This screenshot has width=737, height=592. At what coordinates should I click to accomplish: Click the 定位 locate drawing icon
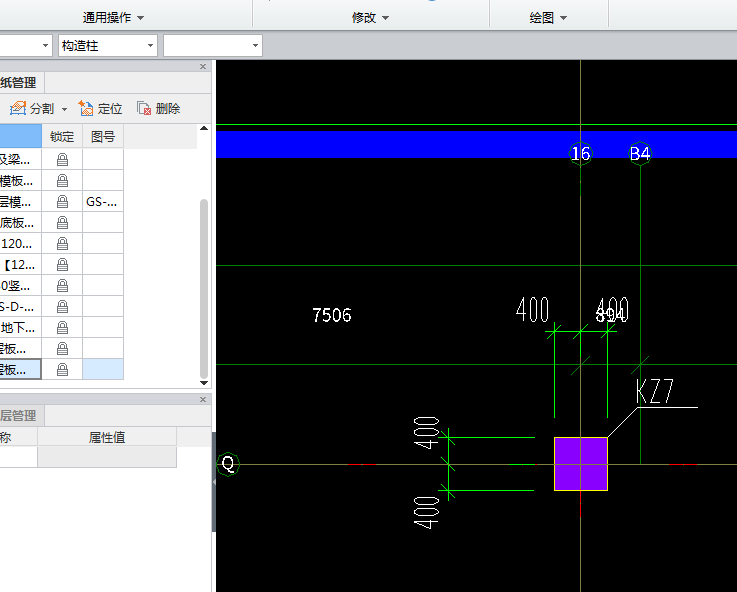[86, 109]
